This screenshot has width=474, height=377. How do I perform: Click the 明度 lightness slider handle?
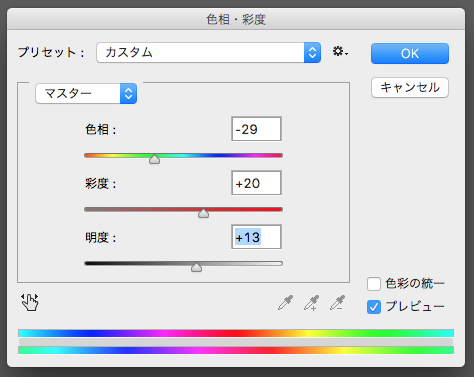pyautogui.click(x=196, y=267)
